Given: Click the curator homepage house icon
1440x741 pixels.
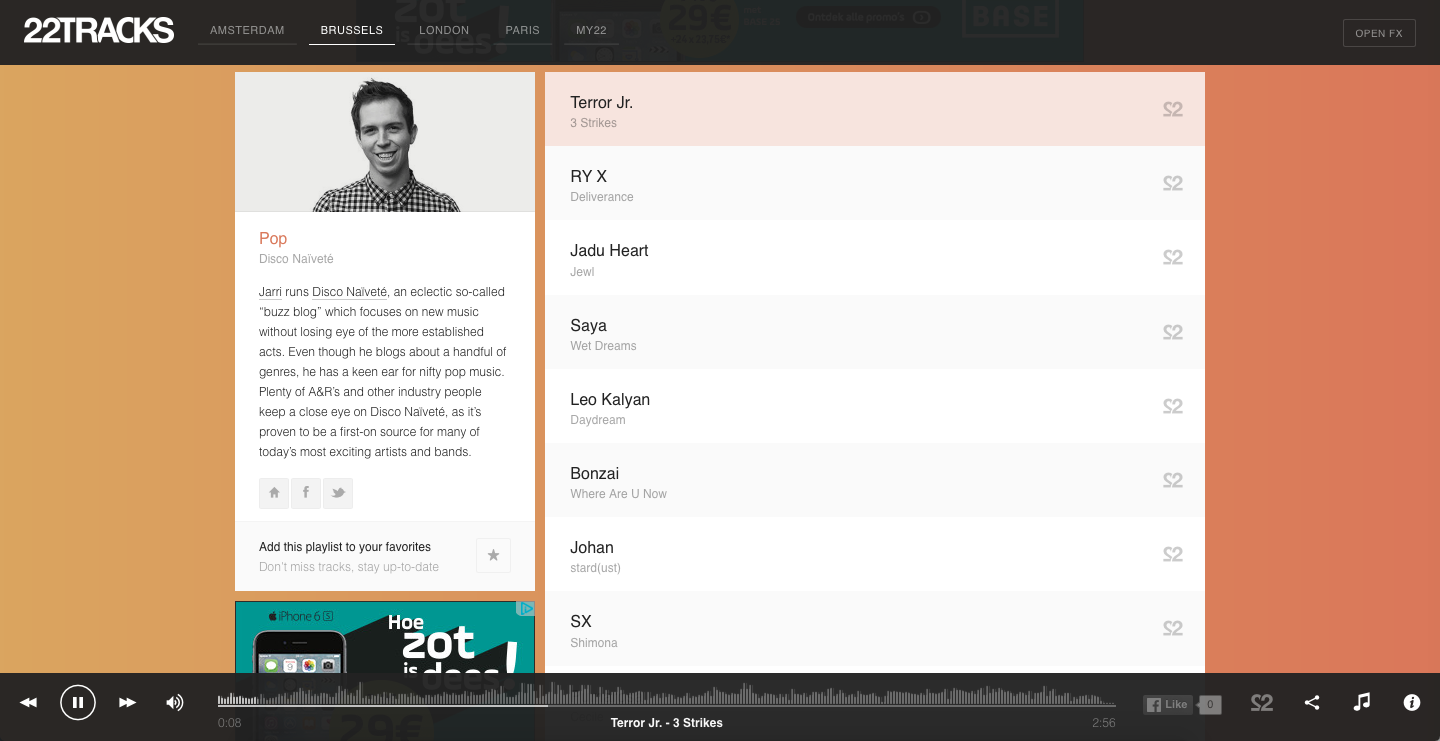Looking at the screenshot, I should click(x=274, y=493).
